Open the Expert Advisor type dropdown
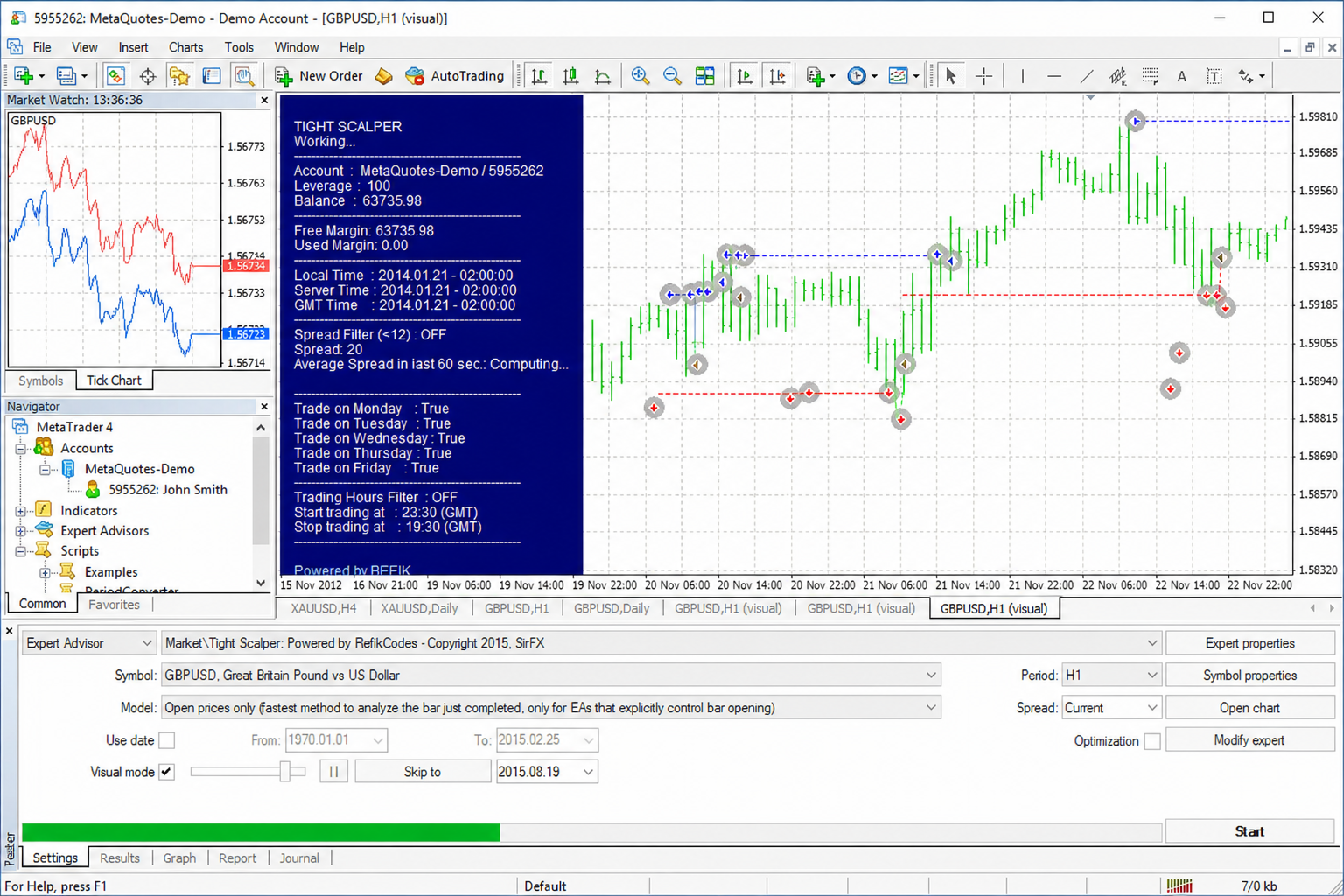This screenshot has height=896, width=1344. click(88, 643)
